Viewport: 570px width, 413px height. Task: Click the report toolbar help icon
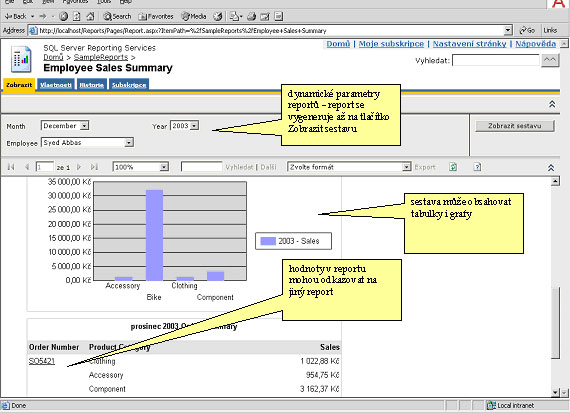tap(477, 167)
